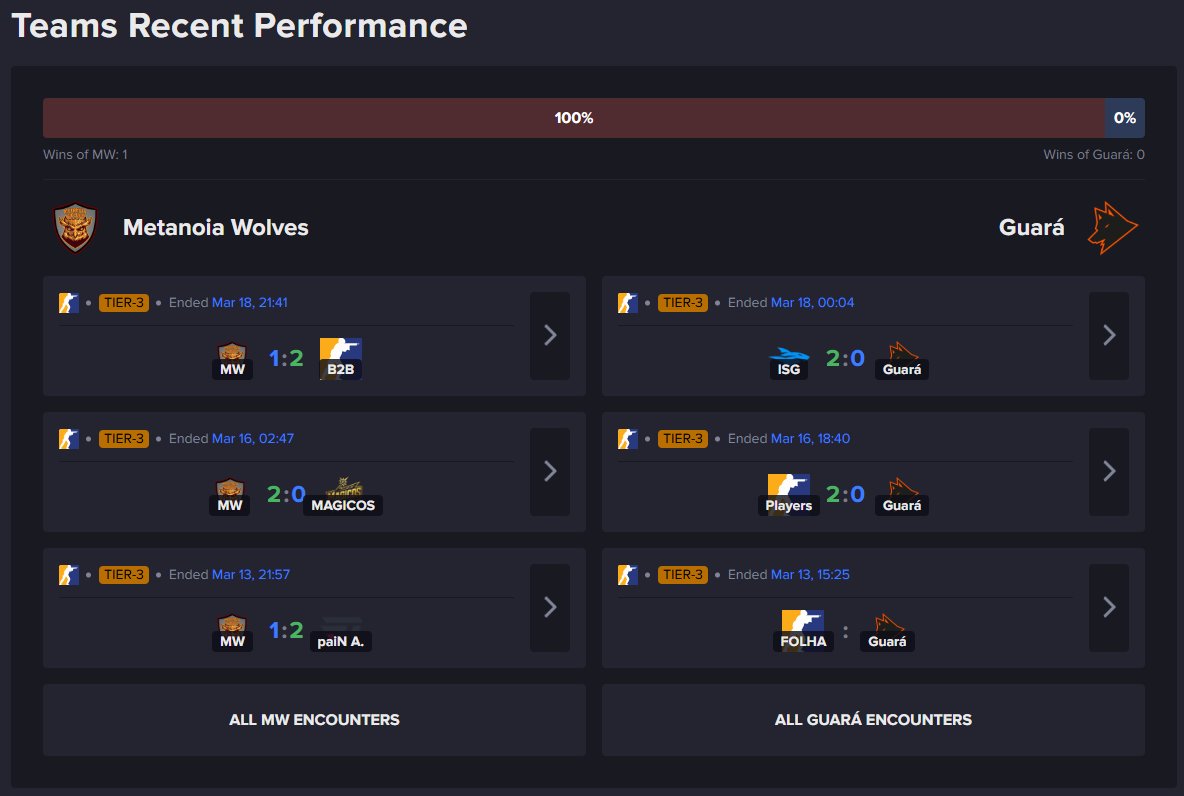Click the ISG team shark logo
Image resolution: width=1184 pixels, height=796 pixels.
(x=788, y=353)
